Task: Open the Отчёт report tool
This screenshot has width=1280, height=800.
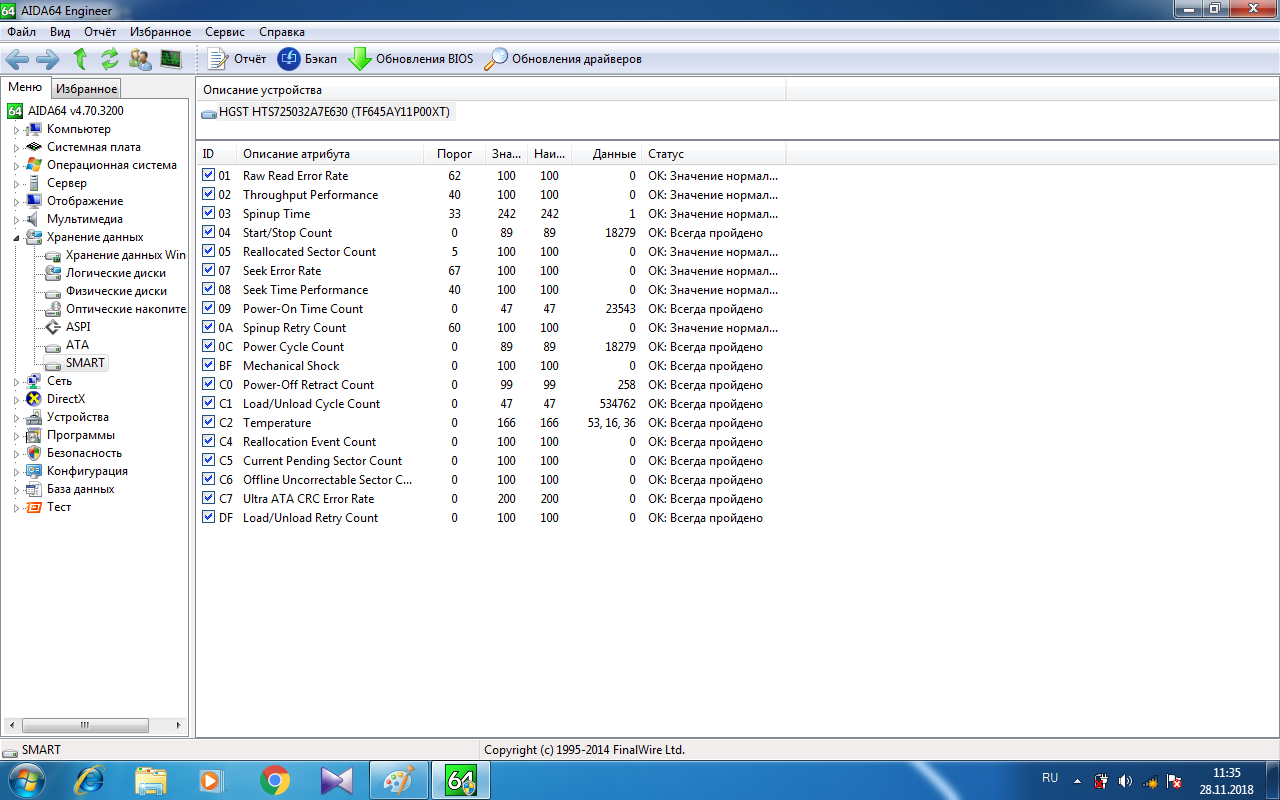Action: (237, 59)
